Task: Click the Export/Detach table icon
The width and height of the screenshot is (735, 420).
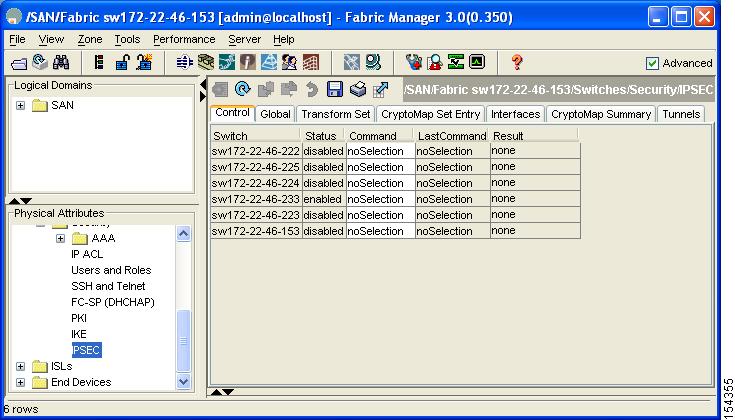Action: (381, 90)
